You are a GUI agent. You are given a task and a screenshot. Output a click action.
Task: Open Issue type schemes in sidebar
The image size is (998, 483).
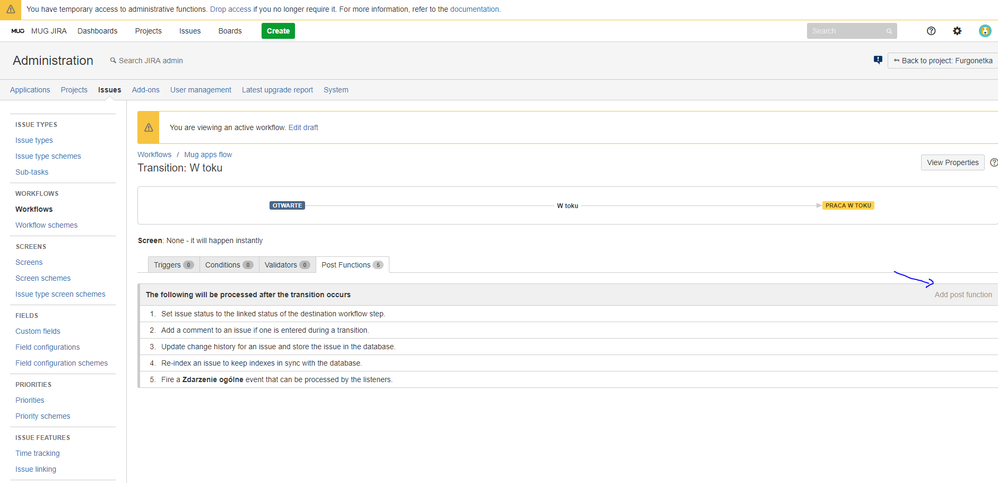click(x=48, y=156)
